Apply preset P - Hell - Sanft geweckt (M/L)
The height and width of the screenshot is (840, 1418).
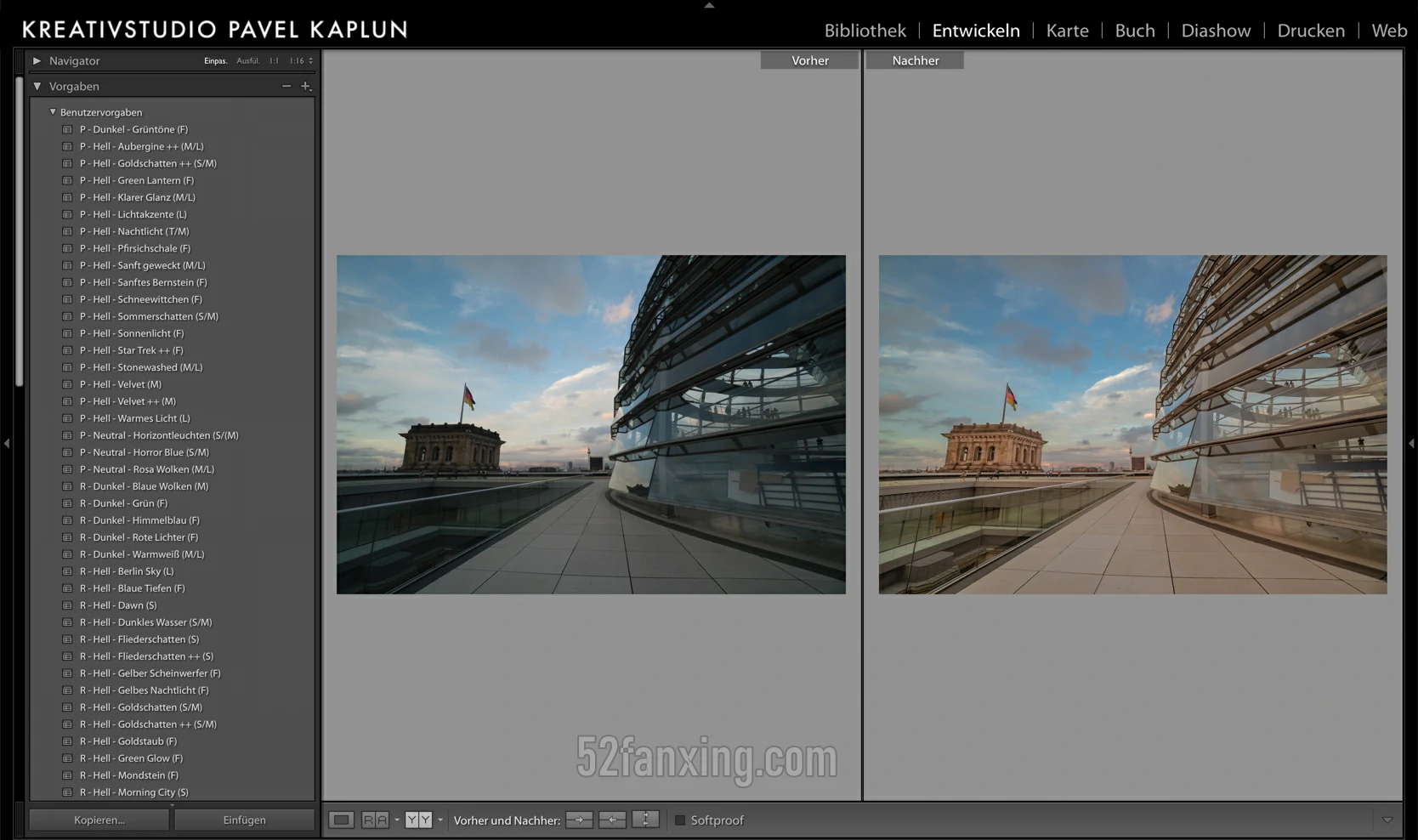(x=142, y=265)
